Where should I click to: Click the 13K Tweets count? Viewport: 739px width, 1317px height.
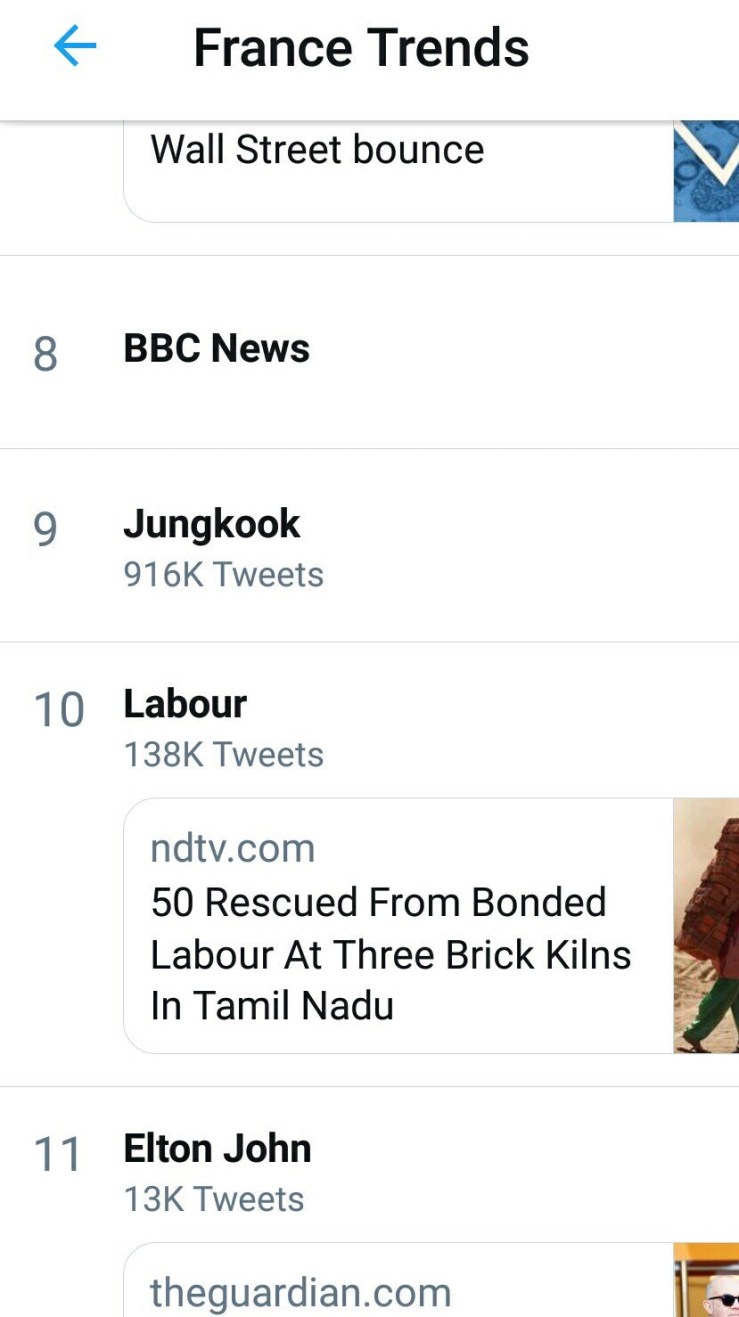tap(213, 1199)
